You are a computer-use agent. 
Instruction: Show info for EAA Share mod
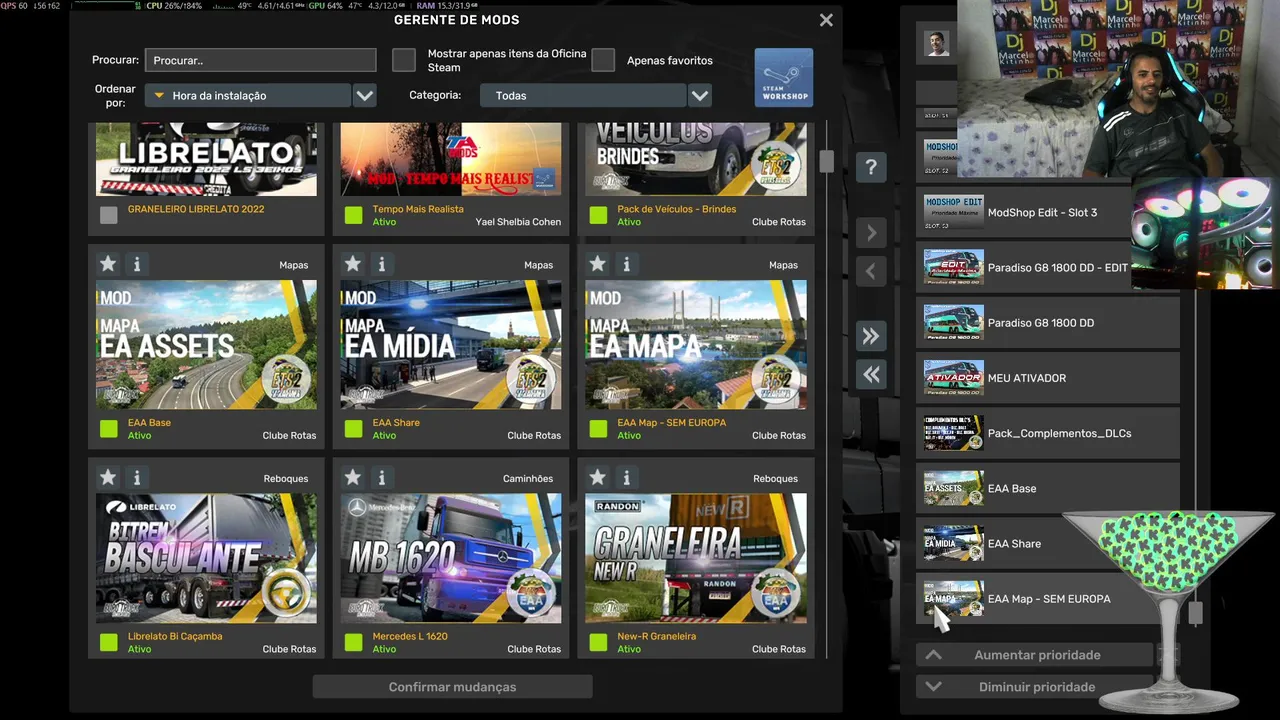[382, 264]
